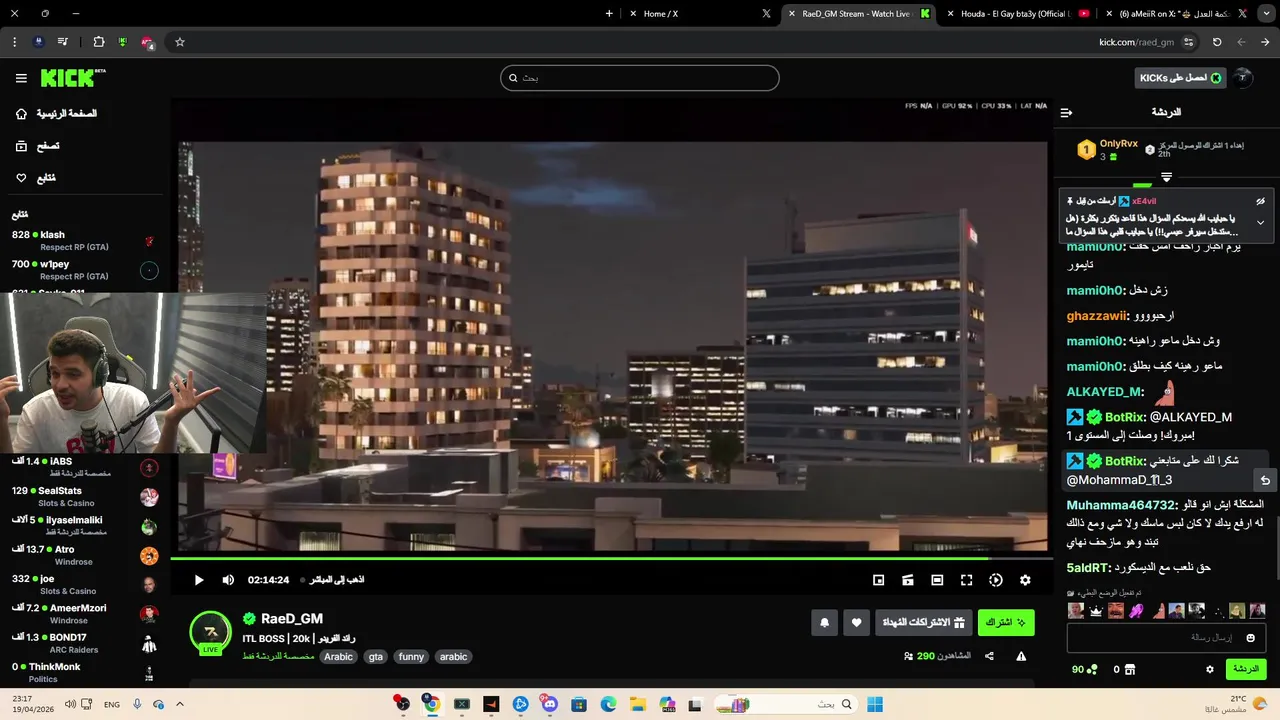Switch to aMeiR on X tab
The image size is (1280, 720).
1176,14
